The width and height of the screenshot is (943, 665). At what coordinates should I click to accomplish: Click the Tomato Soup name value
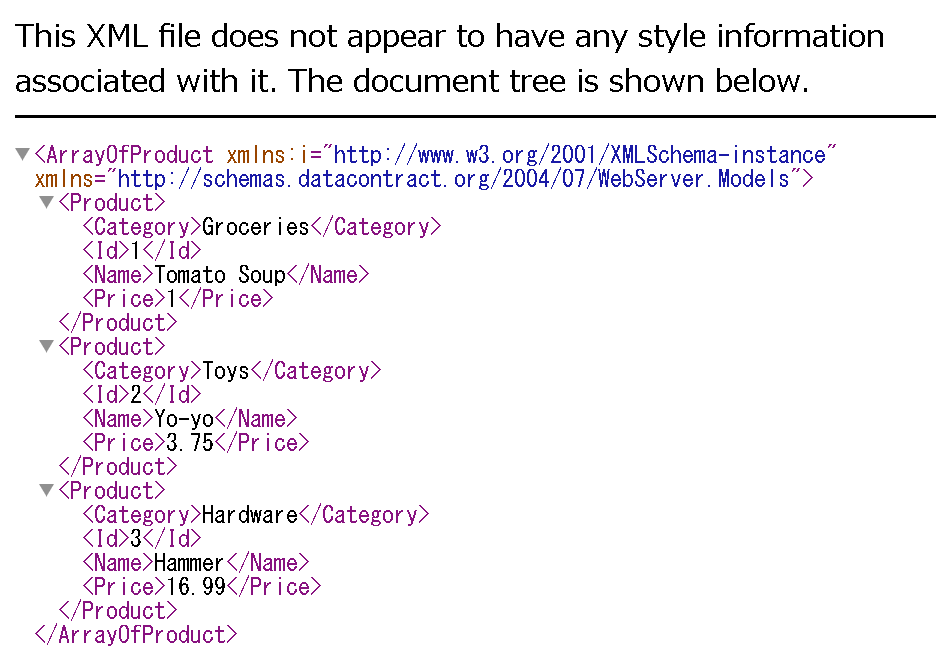pos(220,275)
